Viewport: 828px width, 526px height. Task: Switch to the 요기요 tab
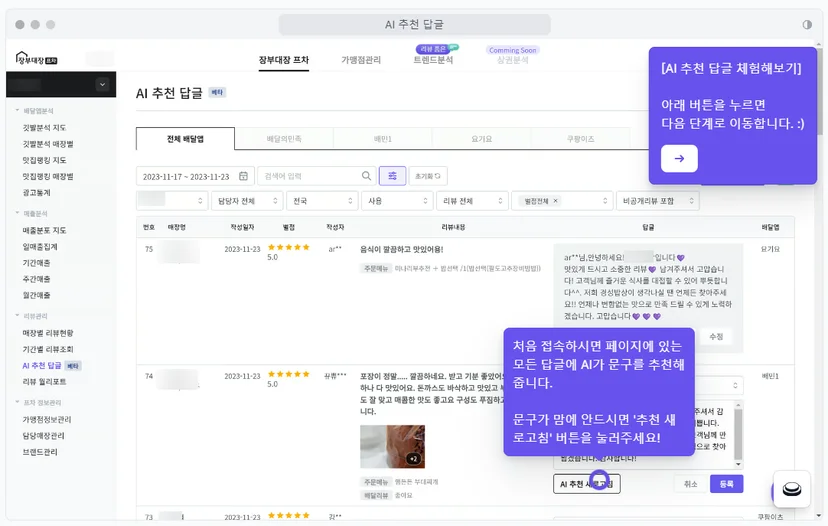click(x=482, y=139)
